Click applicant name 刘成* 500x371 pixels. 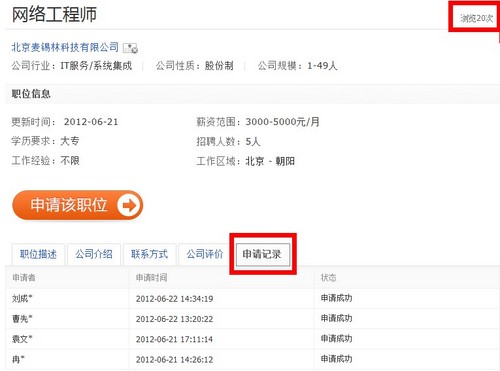[x=22, y=299]
